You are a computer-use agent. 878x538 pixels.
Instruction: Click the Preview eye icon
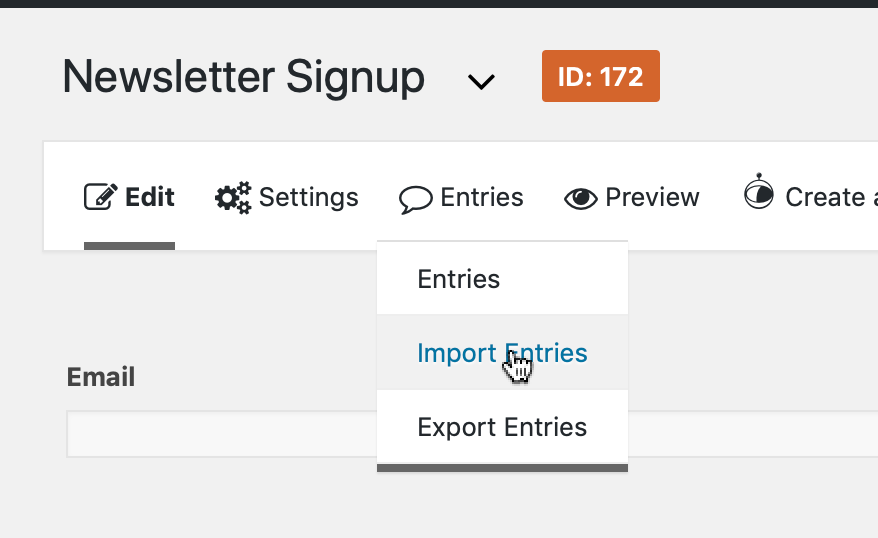[581, 199]
